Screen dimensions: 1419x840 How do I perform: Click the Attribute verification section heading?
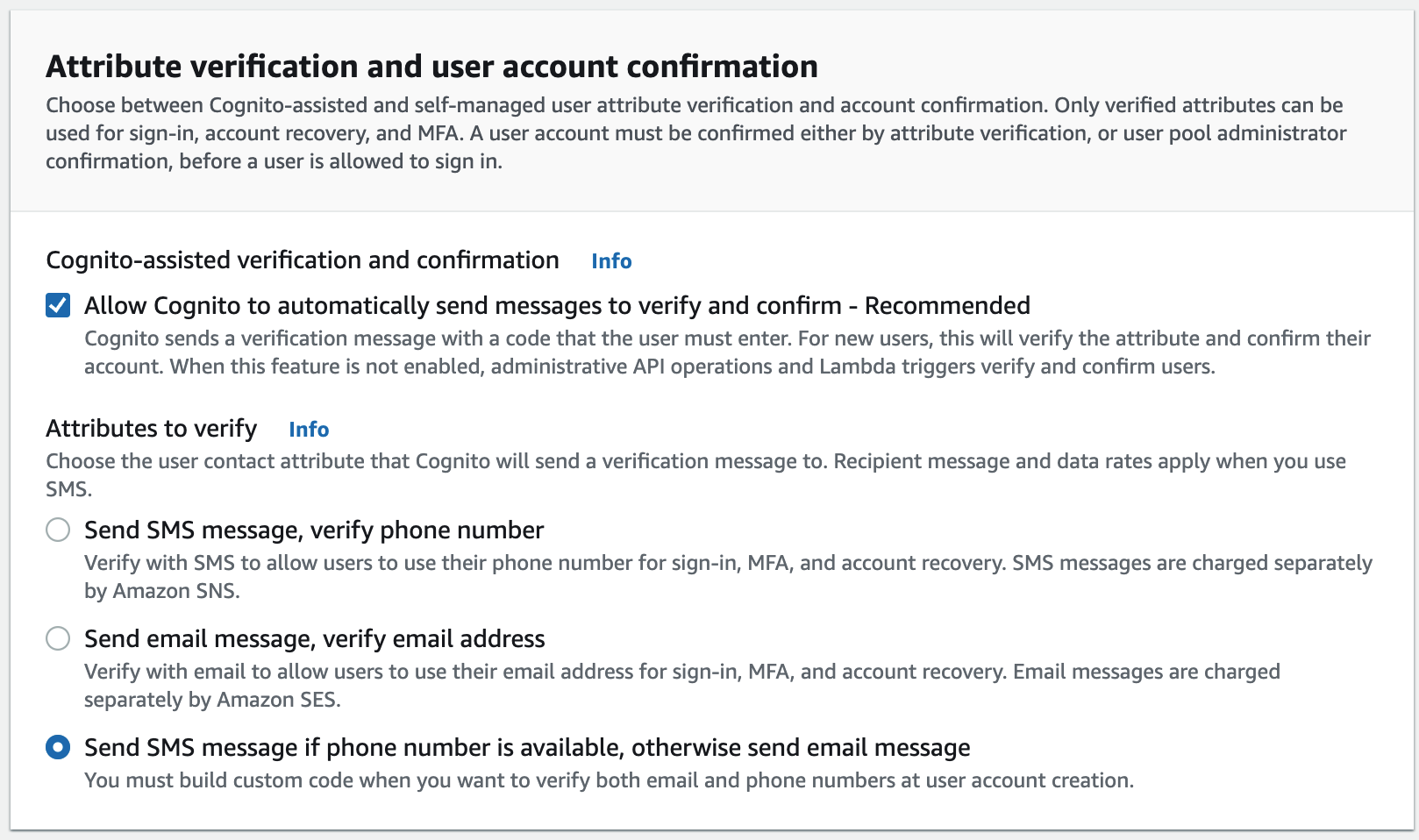point(431,65)
